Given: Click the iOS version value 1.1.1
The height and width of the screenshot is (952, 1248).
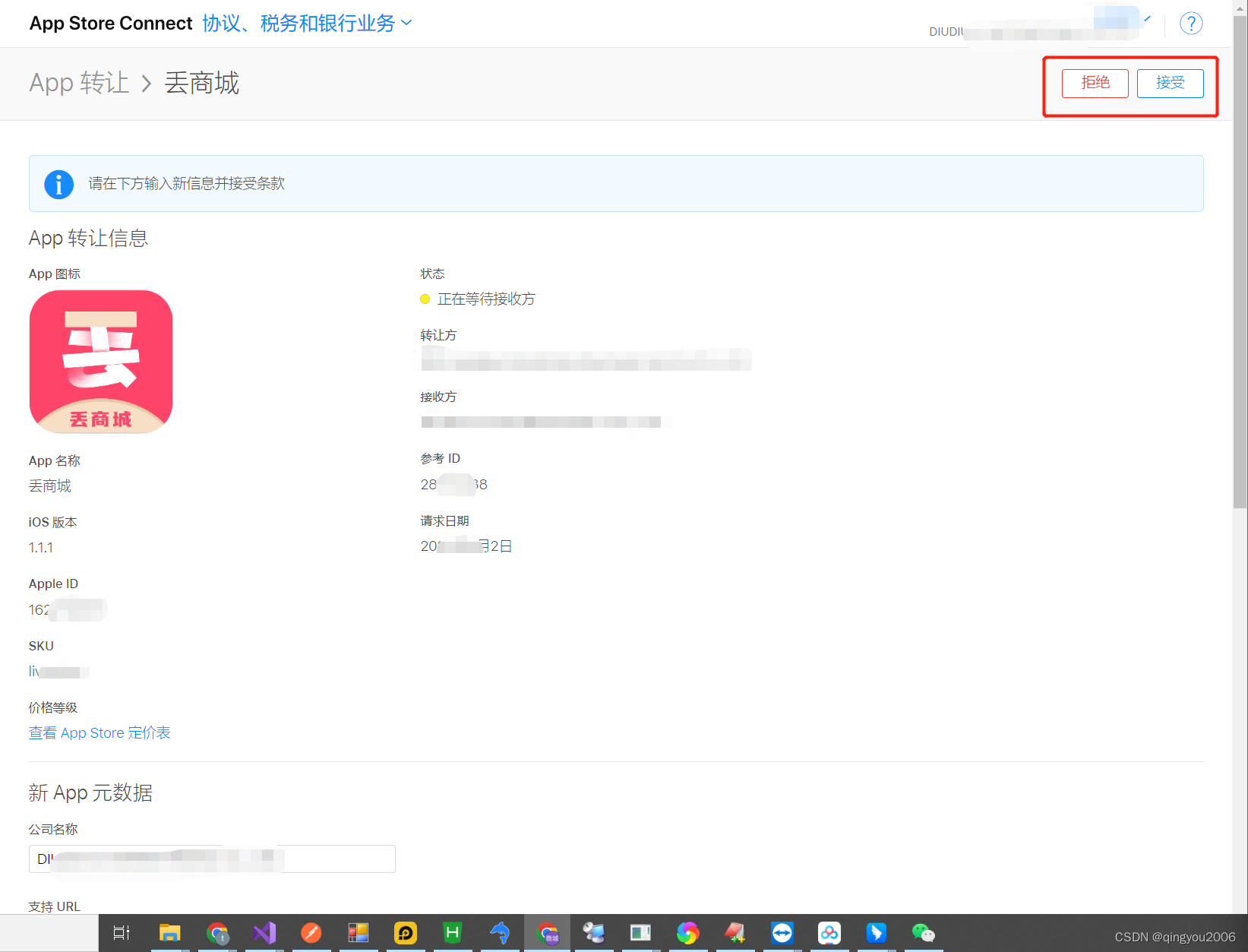Looking at the screenshot, I should point(41,548).
